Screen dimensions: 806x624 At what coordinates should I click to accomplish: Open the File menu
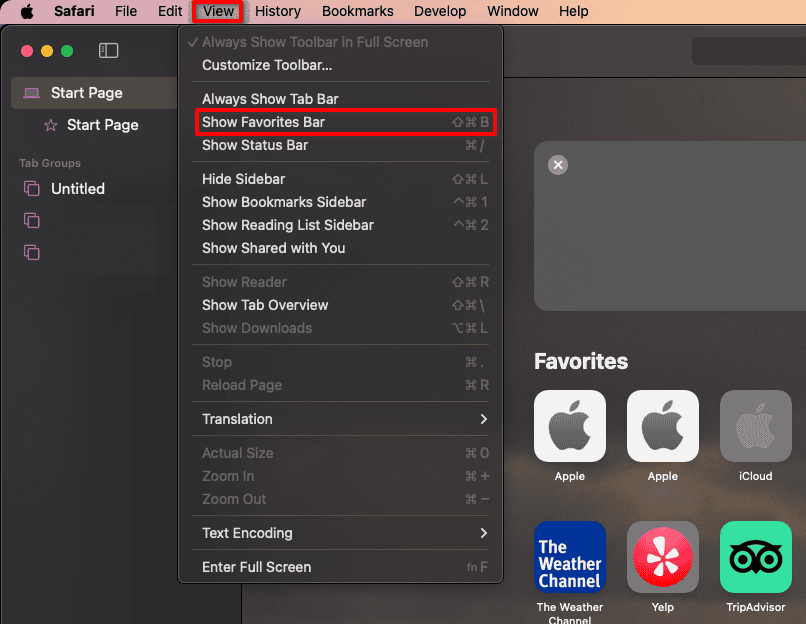tap(126, 11)
